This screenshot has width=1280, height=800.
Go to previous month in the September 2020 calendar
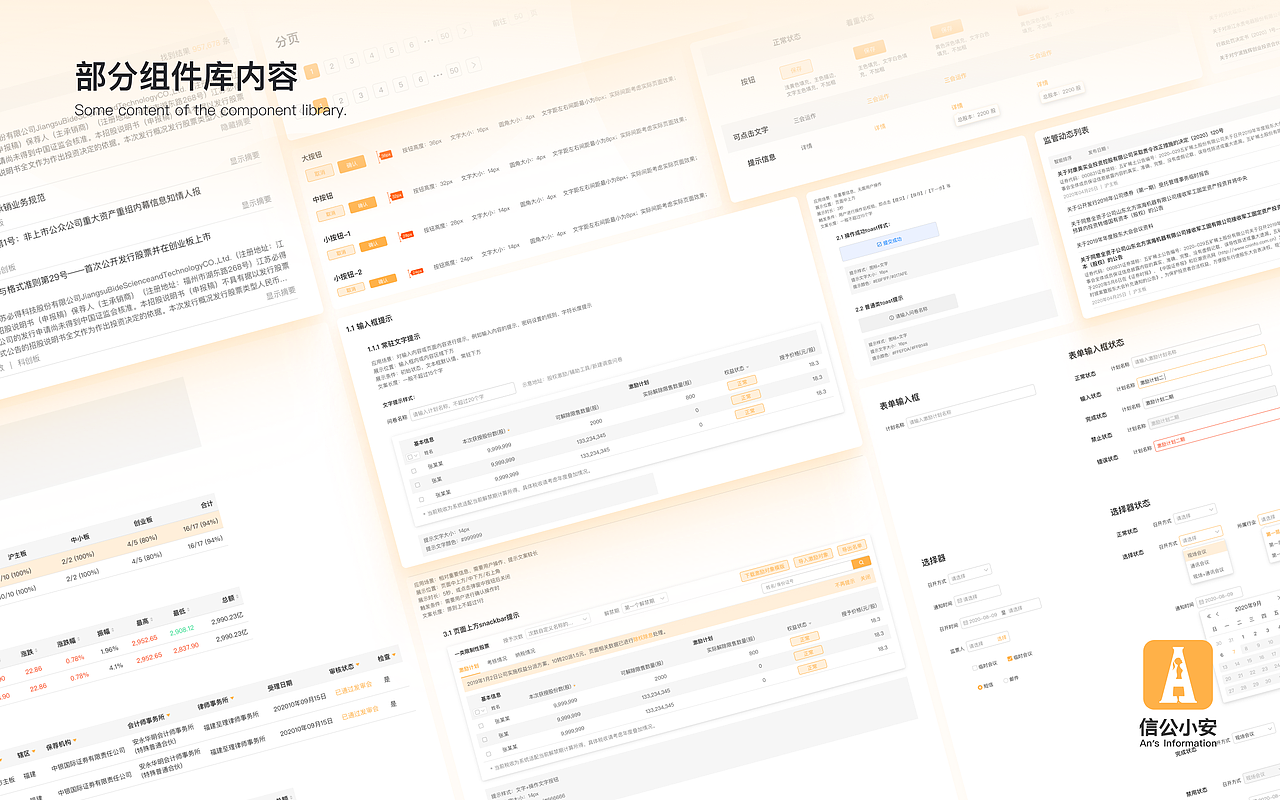coord(1217,613)
